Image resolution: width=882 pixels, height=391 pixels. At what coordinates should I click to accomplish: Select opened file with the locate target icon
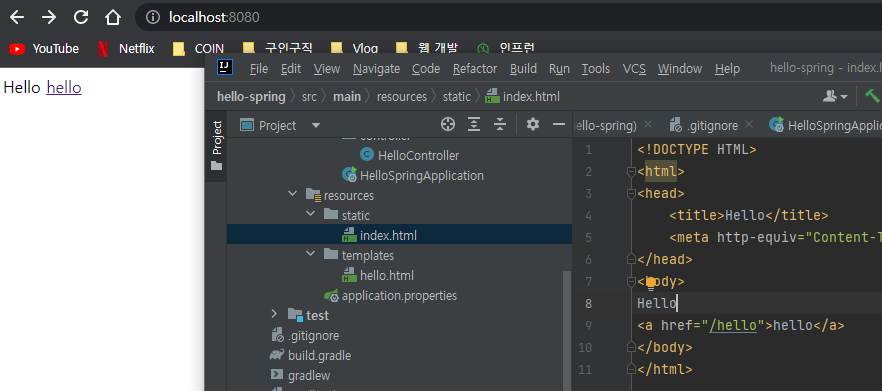tap(448, 125)
